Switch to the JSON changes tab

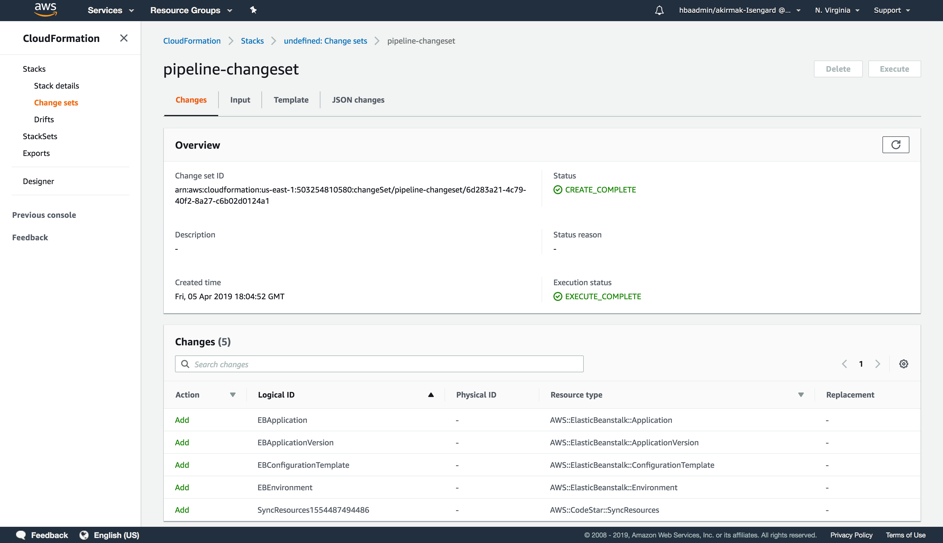pyautogui.click(x=358, y=100)
